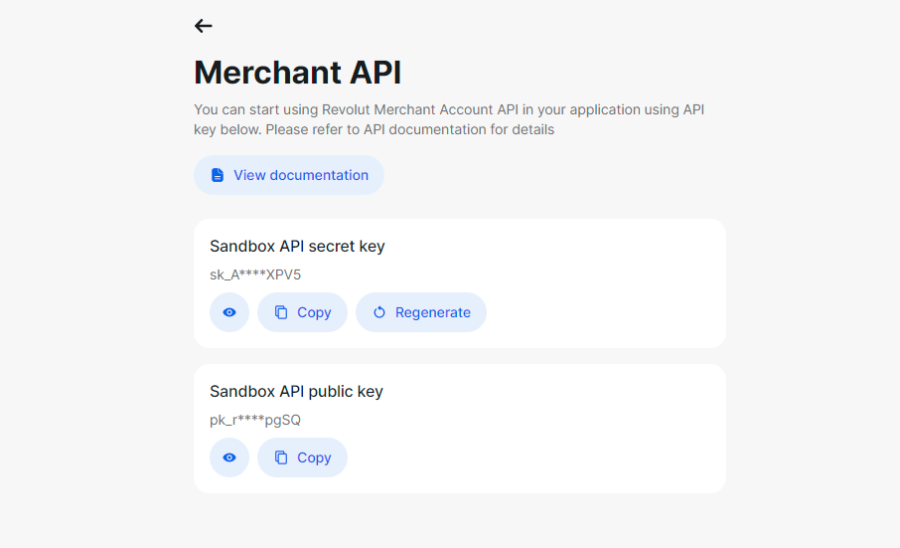Regenerate the Sandbox API secret key
This screenshot has height=548, width=900.
pos(421,312)
